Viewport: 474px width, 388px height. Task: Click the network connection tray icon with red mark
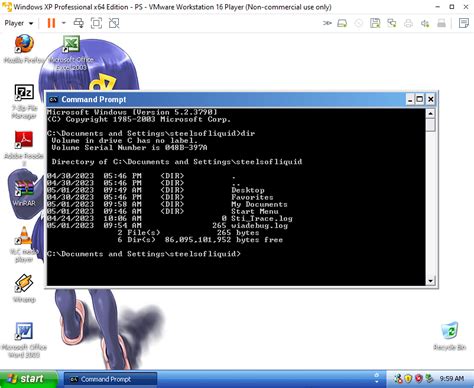tap(398, 379)
